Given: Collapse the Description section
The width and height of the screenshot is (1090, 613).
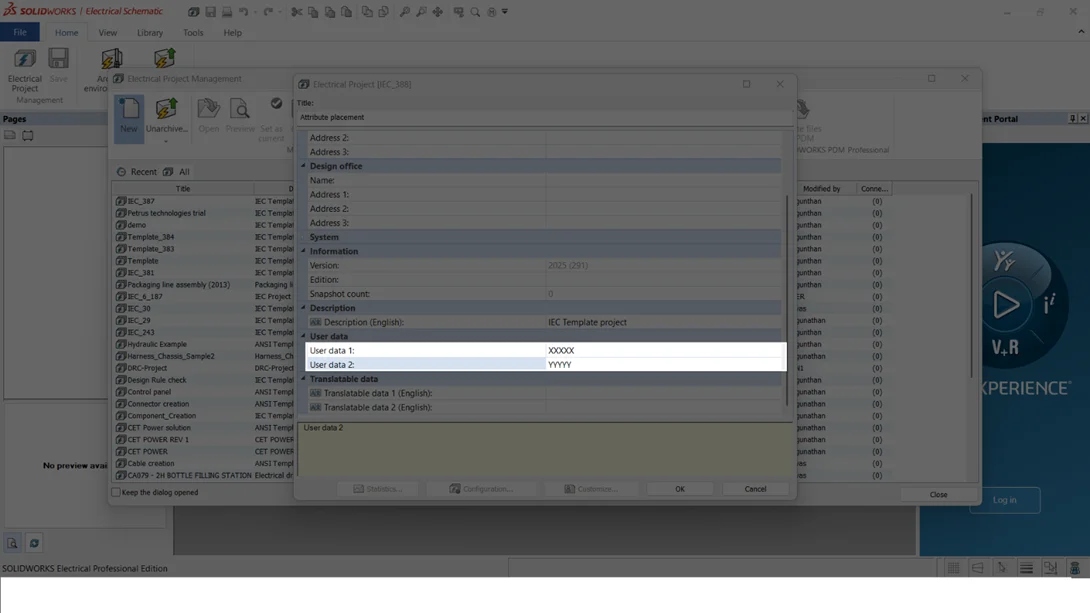Looking at the screenshot, I should [303, 308].
